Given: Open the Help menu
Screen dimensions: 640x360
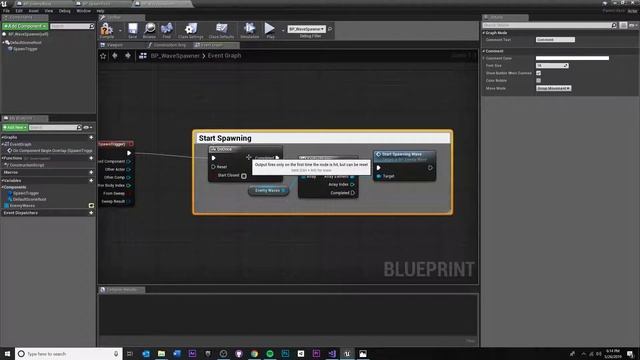Looking at the screenshot, I should pyautogui.click(x=100, y=11).
